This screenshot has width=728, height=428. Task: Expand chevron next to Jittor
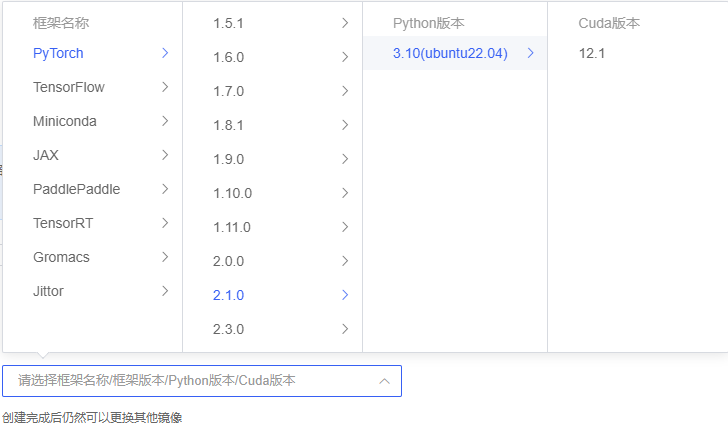[165, 291]
